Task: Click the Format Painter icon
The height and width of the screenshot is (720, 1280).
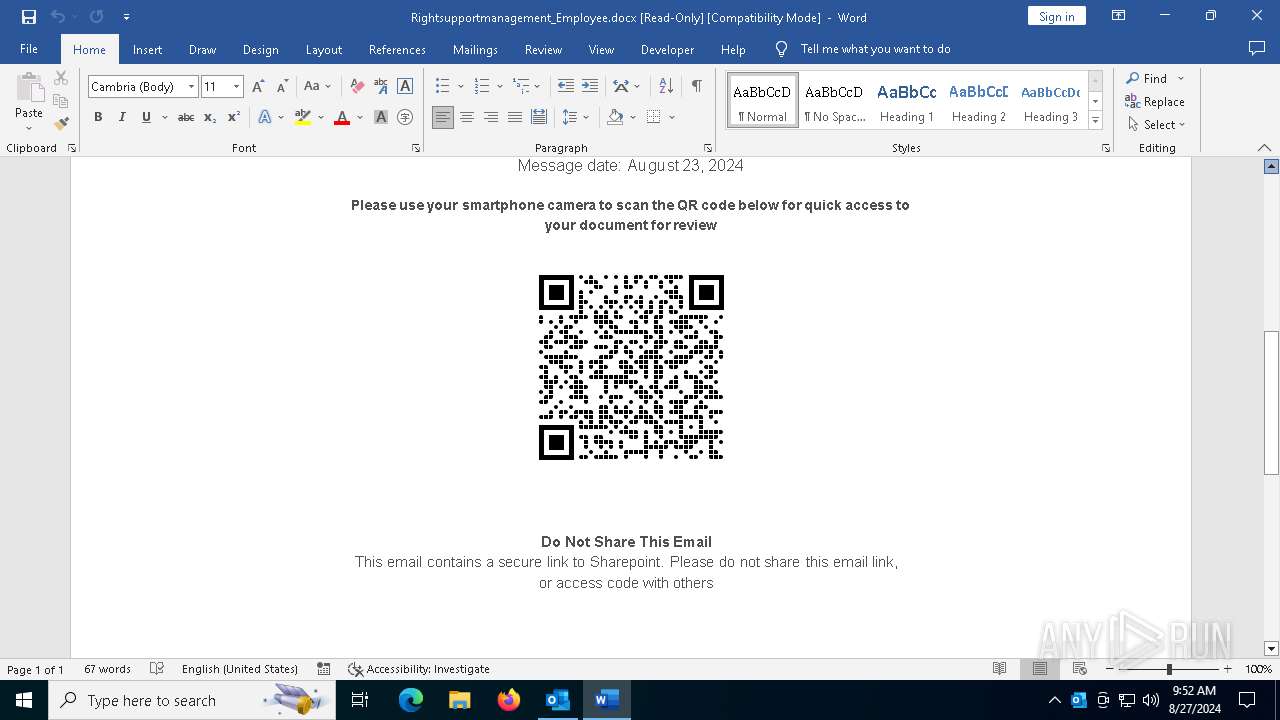Action: point(61,124)
